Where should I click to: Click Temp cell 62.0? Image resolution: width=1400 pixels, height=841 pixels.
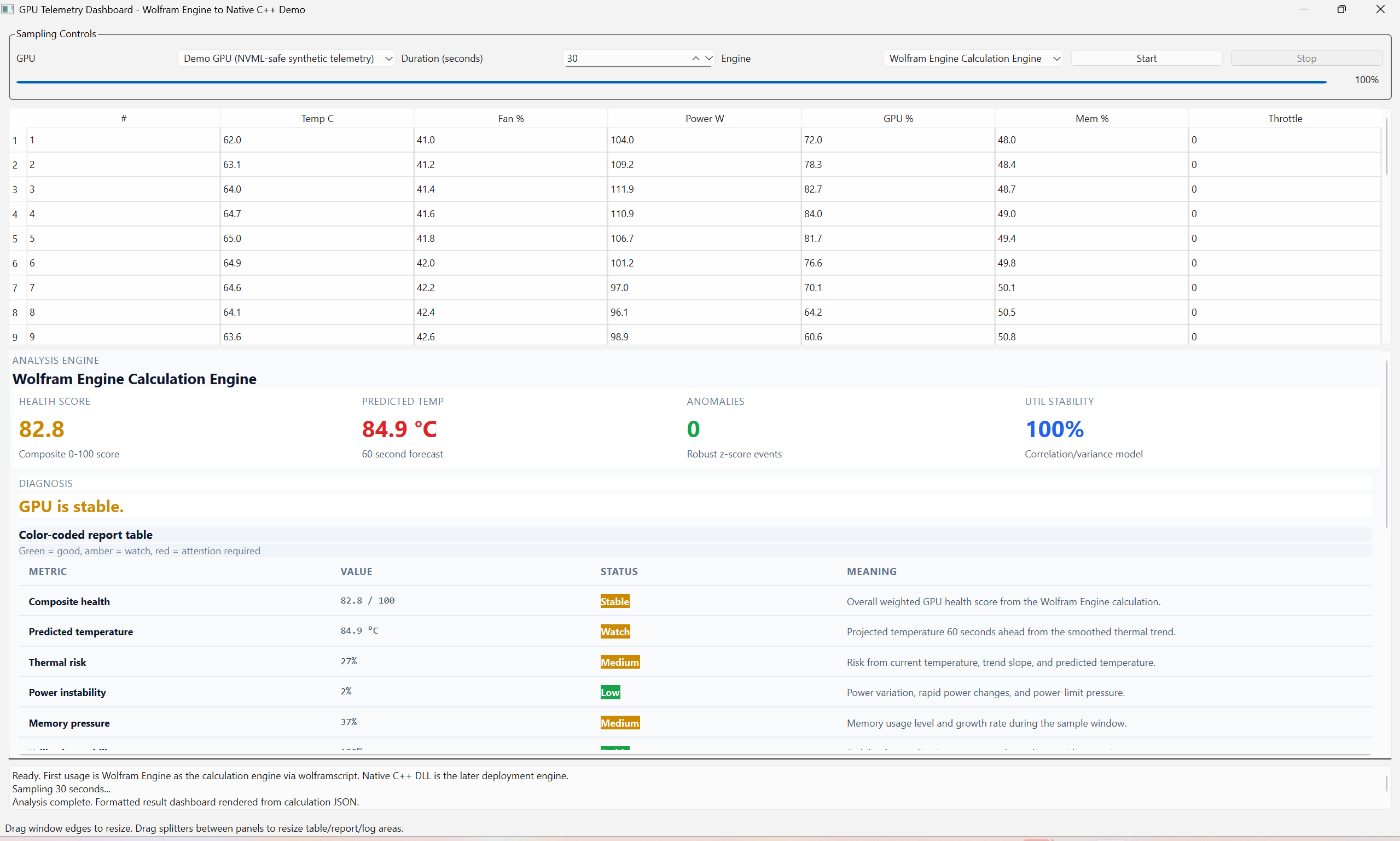(317, 140)
